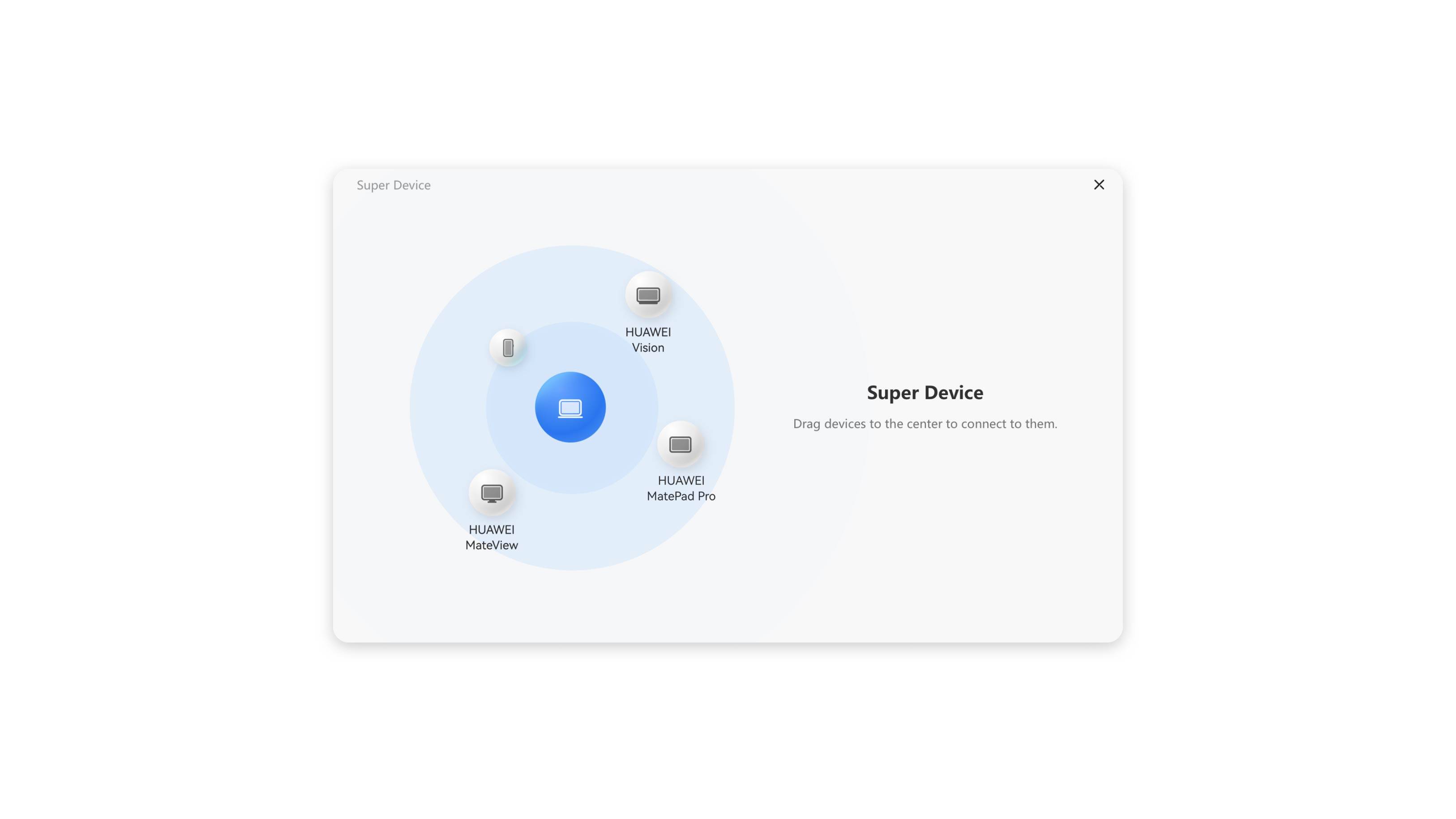
Task: Click empty title bar area left of X
Action: [791, 185]
